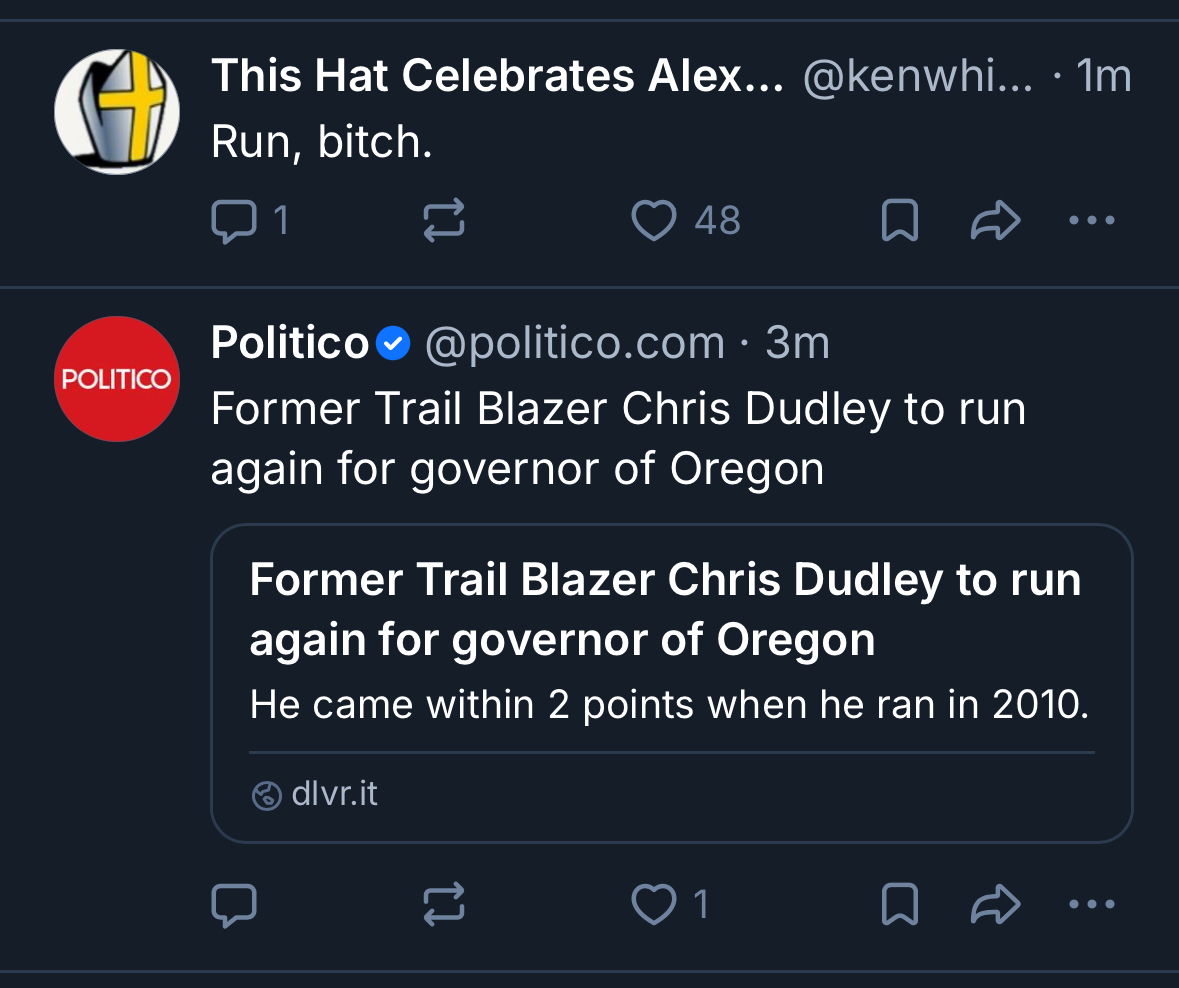
Task: Share the "Run, bitch." post
Action: [x=996, y=221]
